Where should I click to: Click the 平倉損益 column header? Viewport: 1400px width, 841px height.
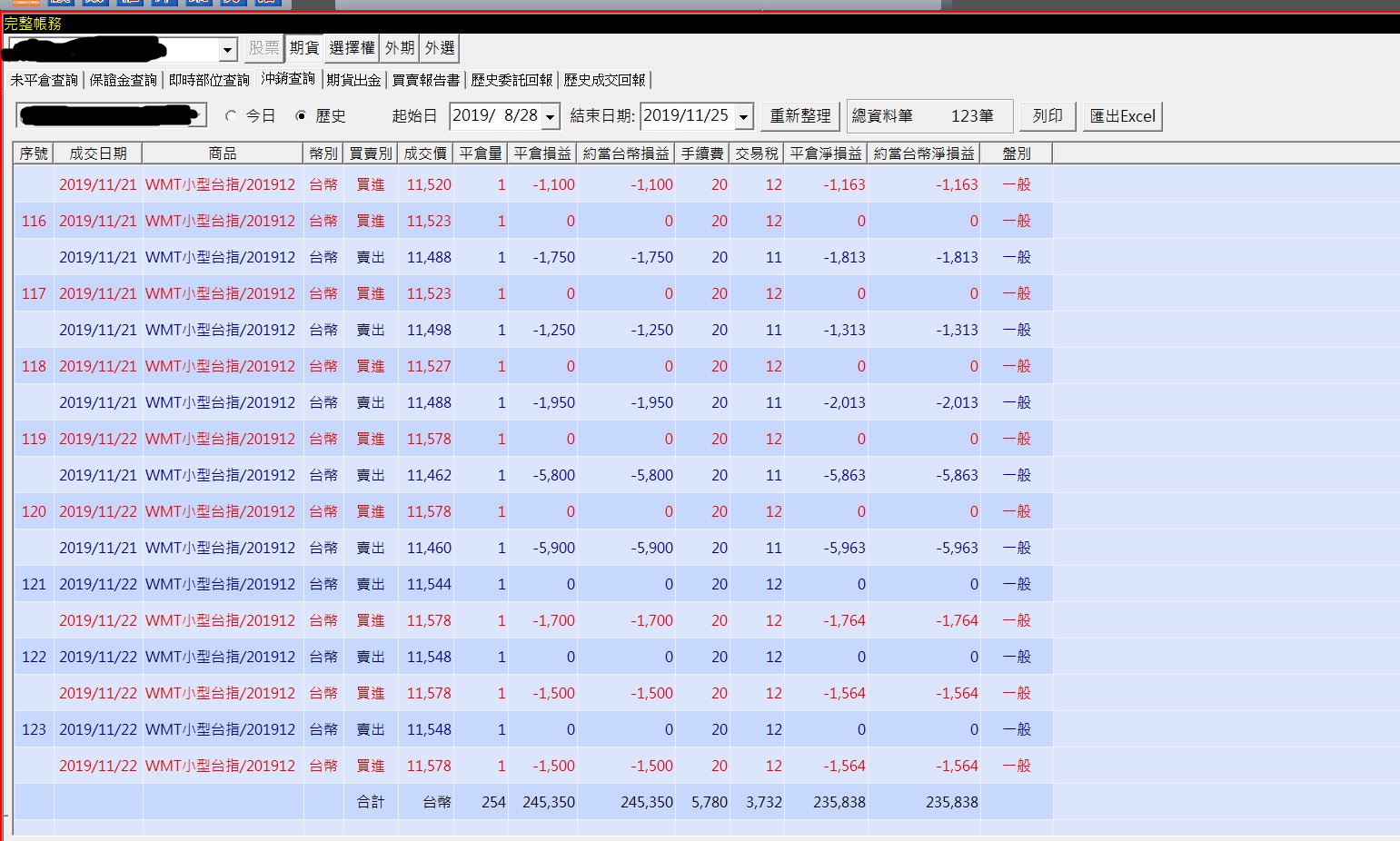click(542, 153)
